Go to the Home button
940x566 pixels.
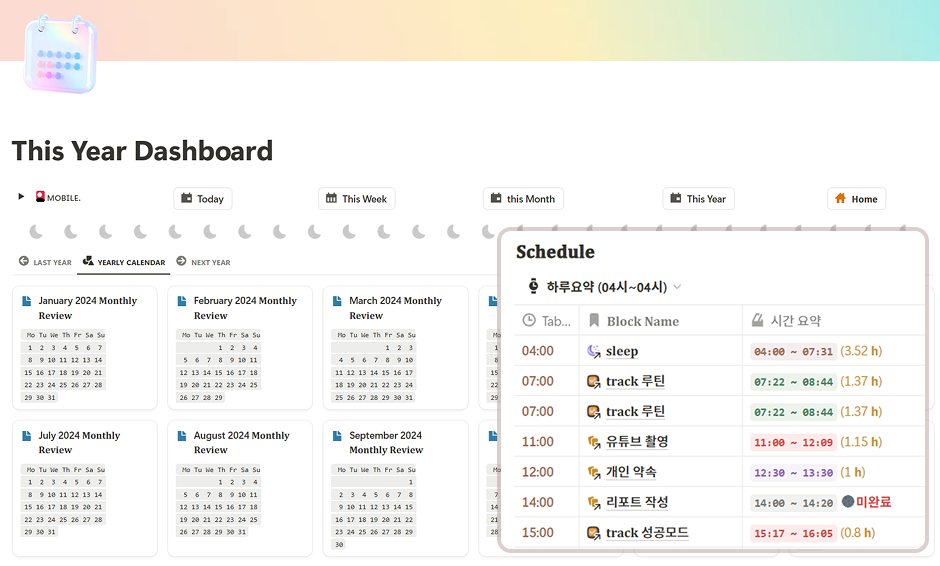[x=857, y=198]
